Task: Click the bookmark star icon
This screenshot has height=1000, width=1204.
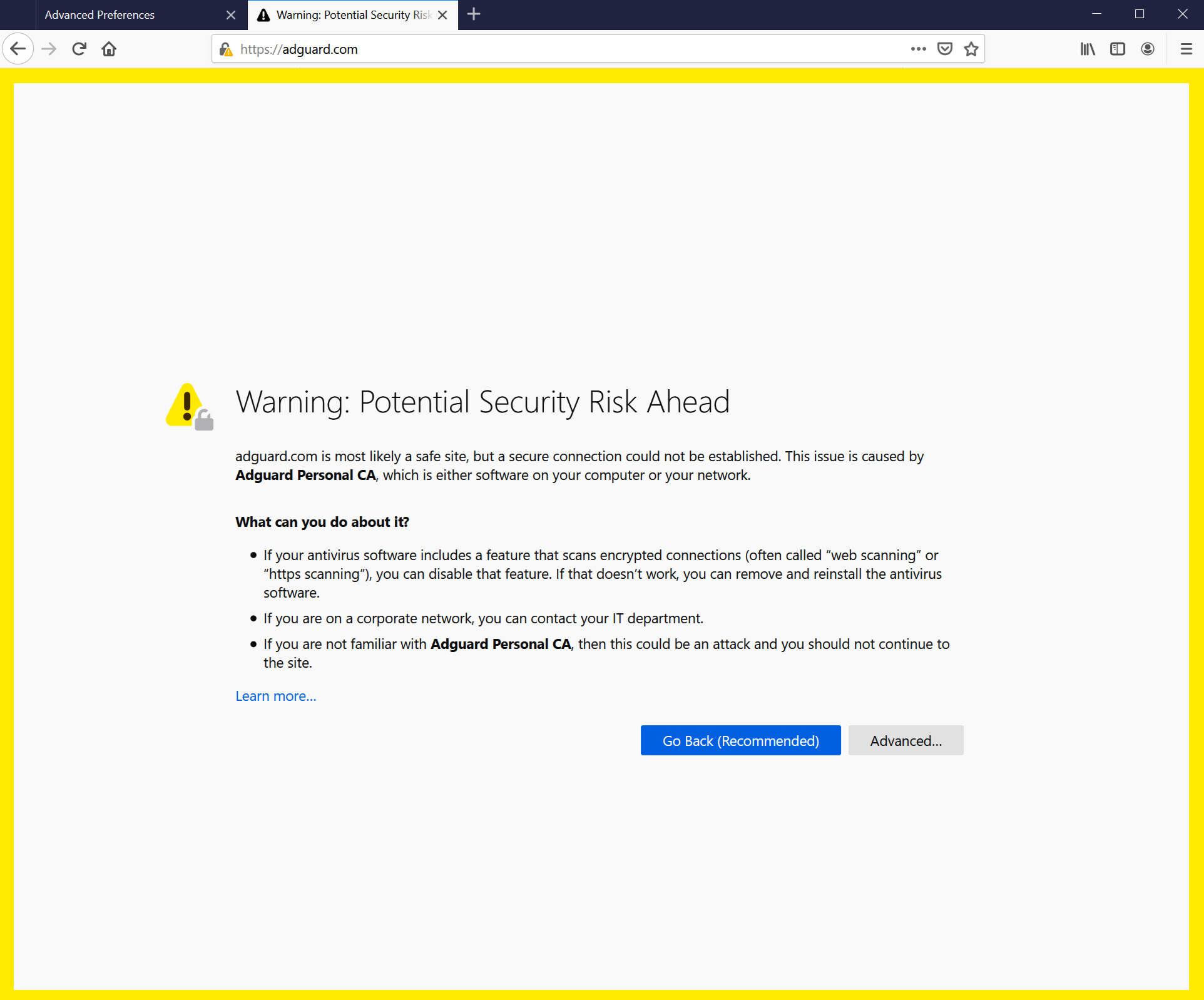Action: pyautogui.click(x=970, y=48)
